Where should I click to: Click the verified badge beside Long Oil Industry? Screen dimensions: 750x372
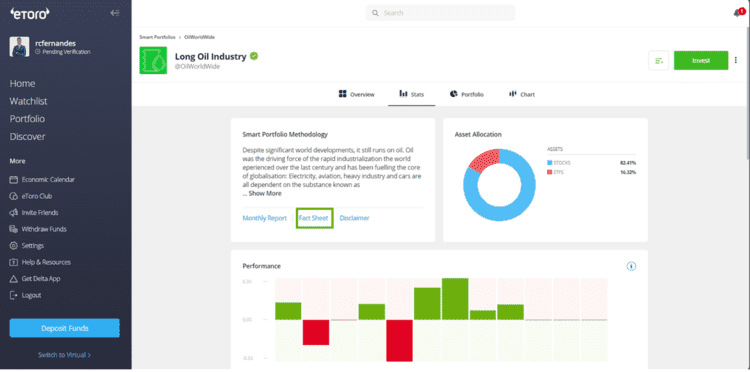(x=254, y=56)
